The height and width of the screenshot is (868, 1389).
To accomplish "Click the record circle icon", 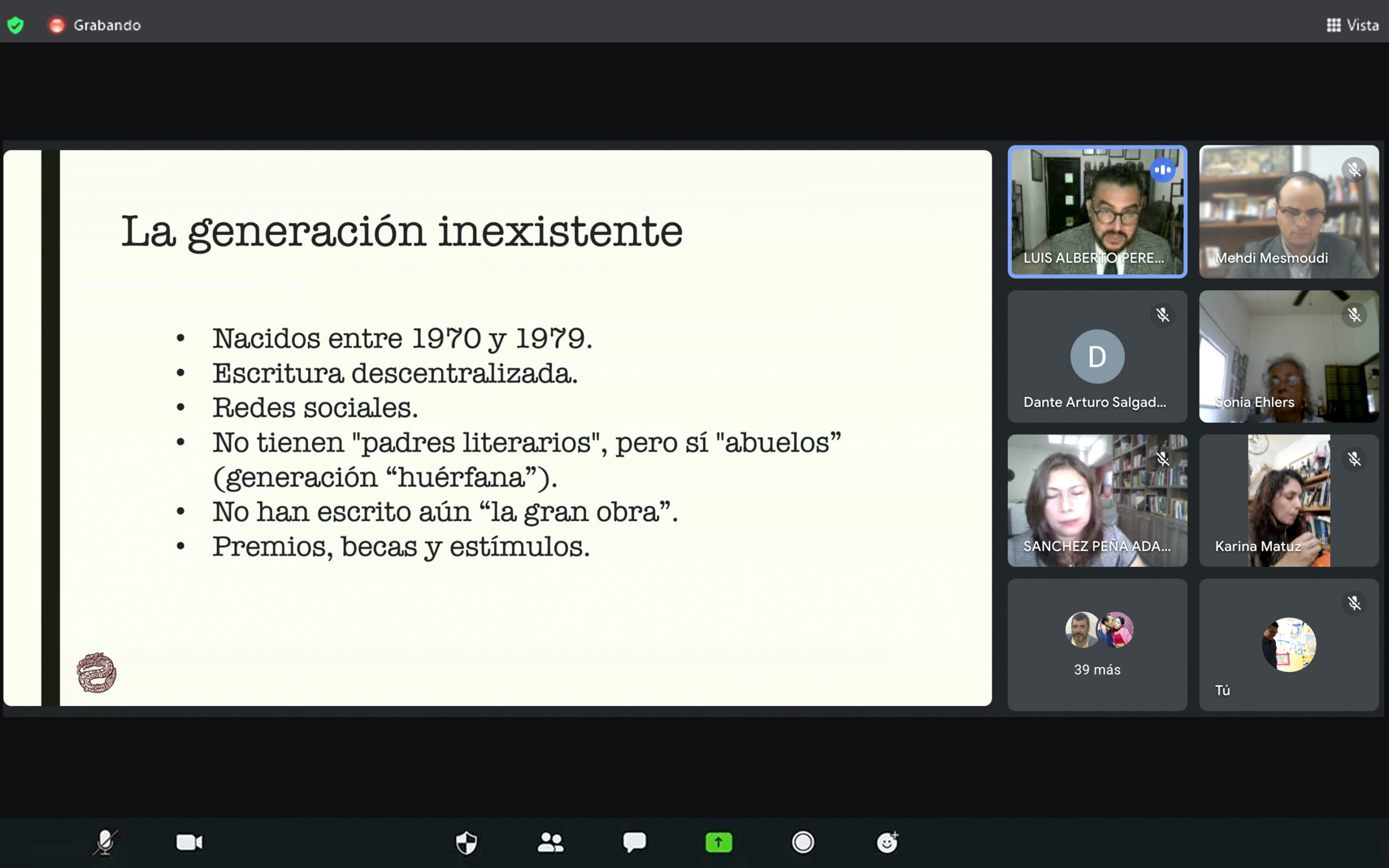I will click(x=802, y=842).
